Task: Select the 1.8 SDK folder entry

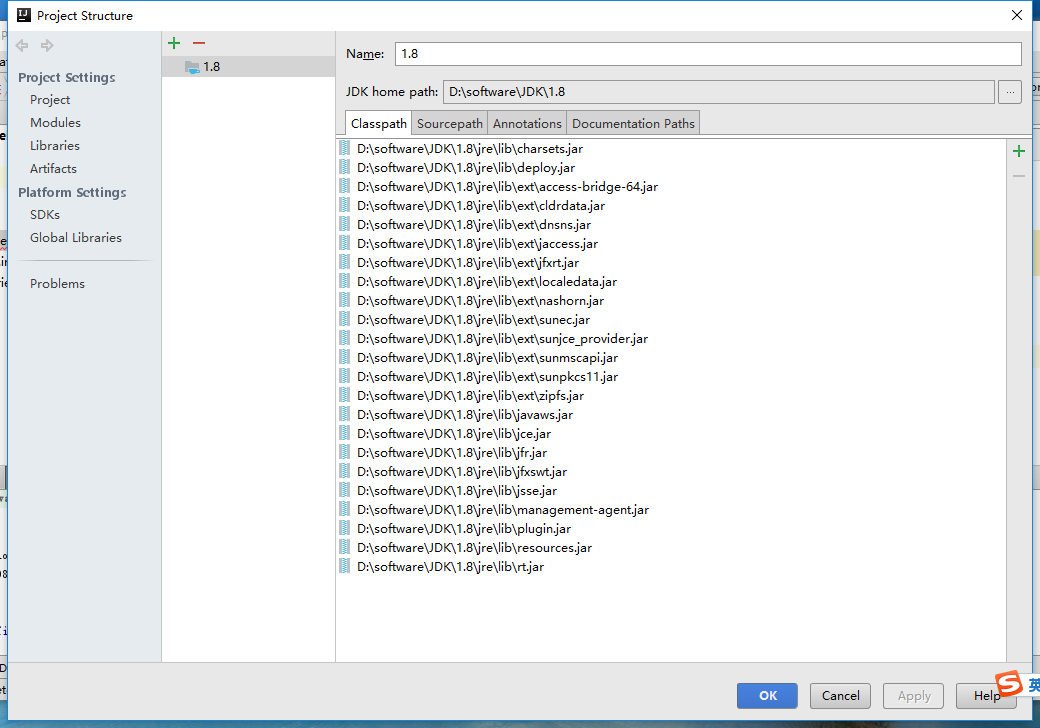Action: click(249, 66)
